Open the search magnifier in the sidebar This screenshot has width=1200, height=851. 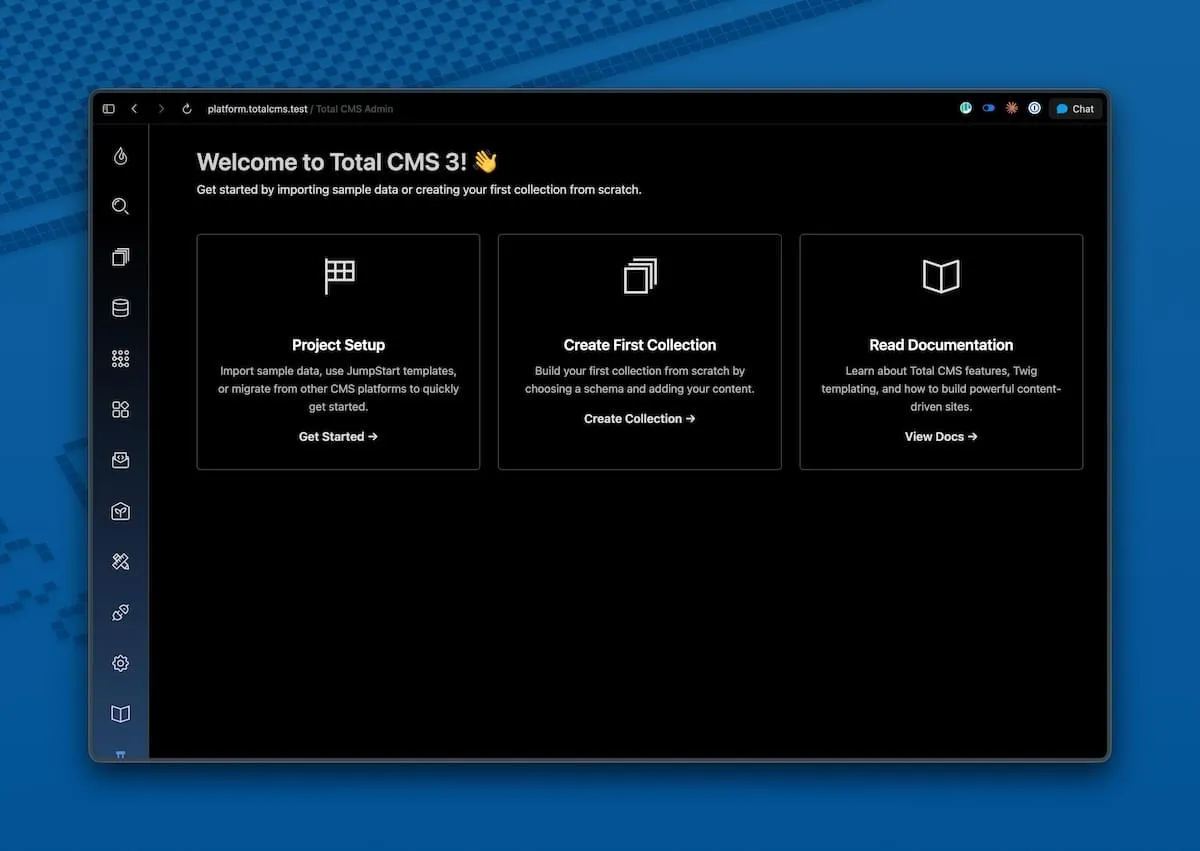pyautogui.click(x=120, y=206)
